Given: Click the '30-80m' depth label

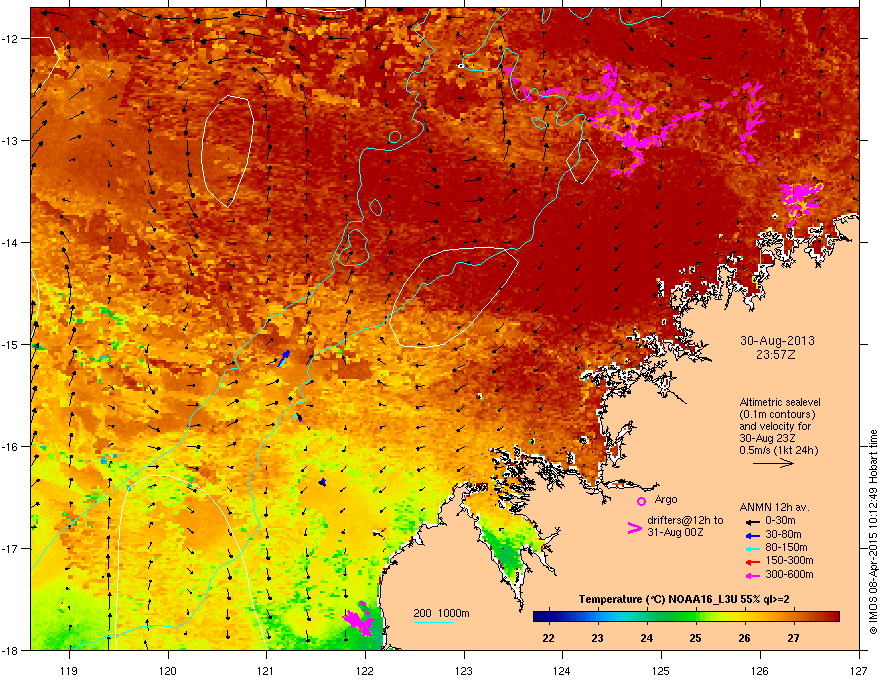Looking at the screenshot, I should point(783,535).
